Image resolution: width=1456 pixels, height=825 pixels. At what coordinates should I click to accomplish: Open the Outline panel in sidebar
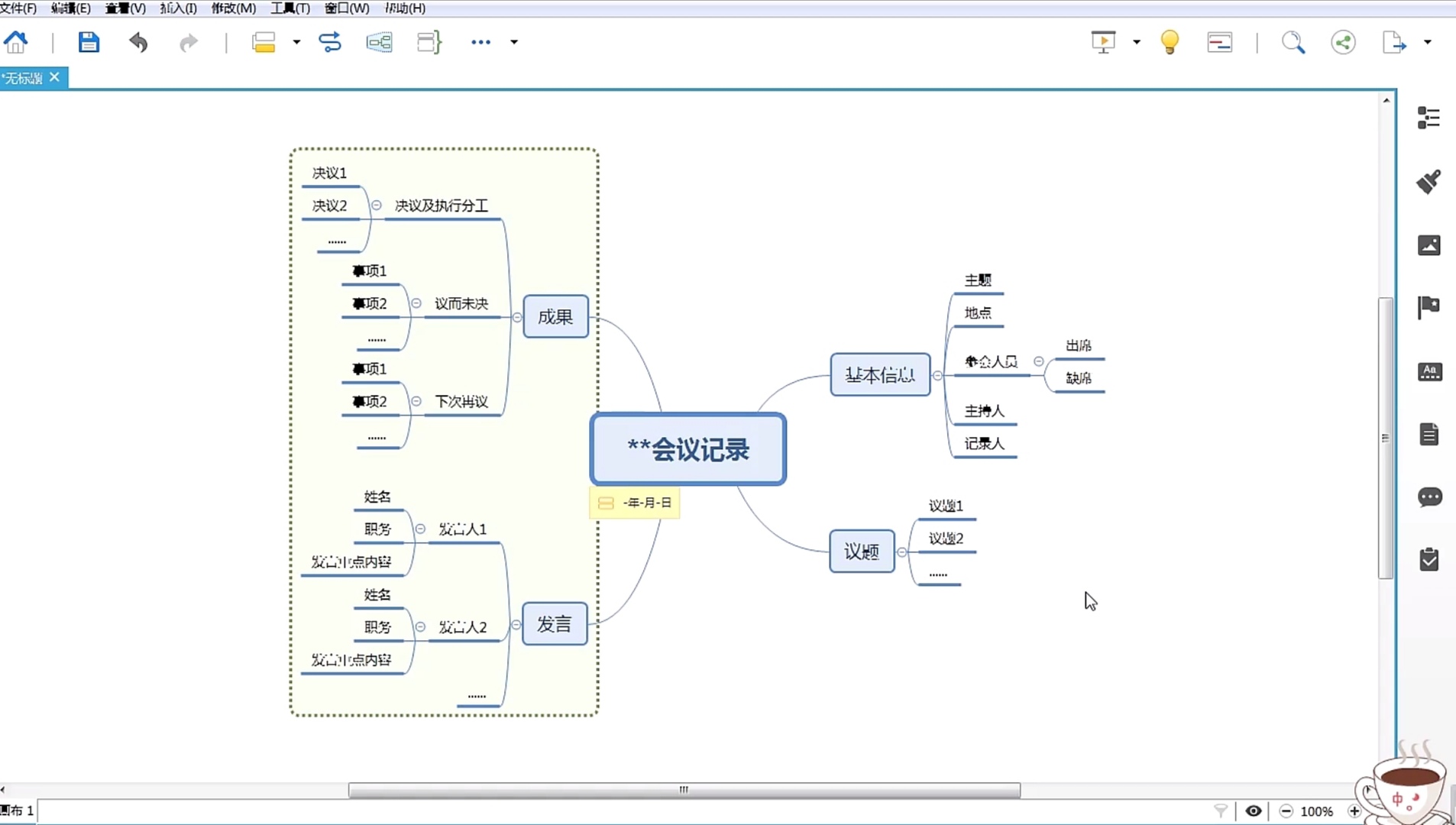[1428, 118]
